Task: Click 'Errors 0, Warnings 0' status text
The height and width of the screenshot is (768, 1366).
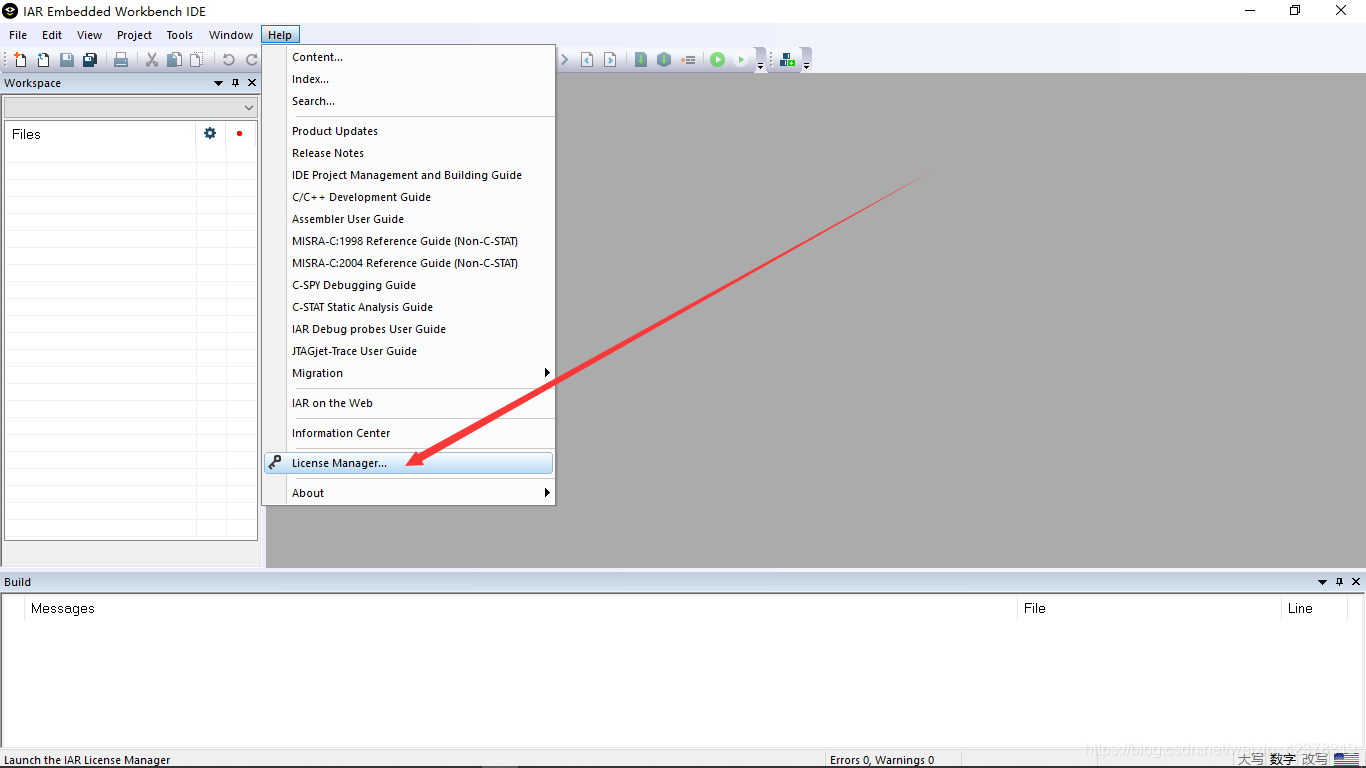Action: pyautogui.click(x=882, y=760)
